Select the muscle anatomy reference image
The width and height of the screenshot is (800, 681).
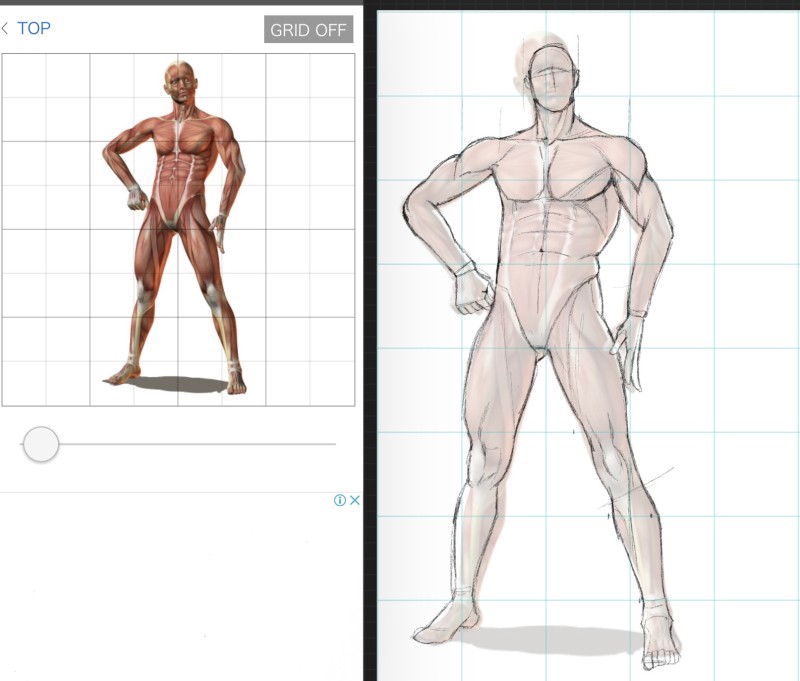[x=178, y=230]
